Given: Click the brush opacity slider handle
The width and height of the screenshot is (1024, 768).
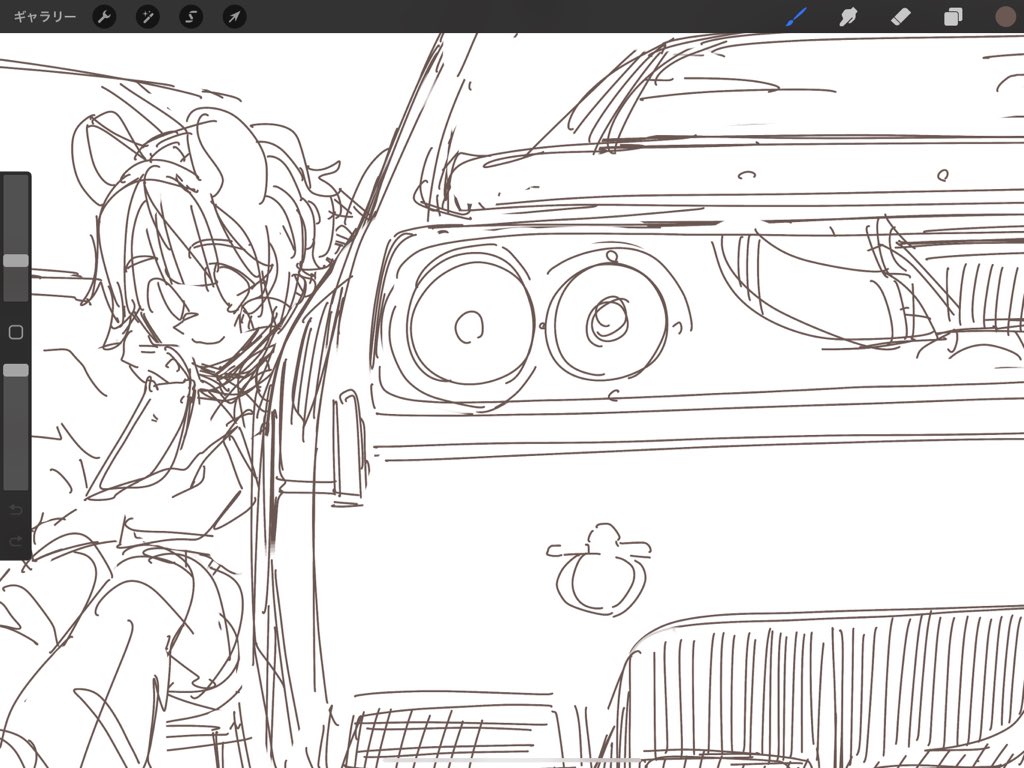Looking at the screenshot, I should point(16,370).
